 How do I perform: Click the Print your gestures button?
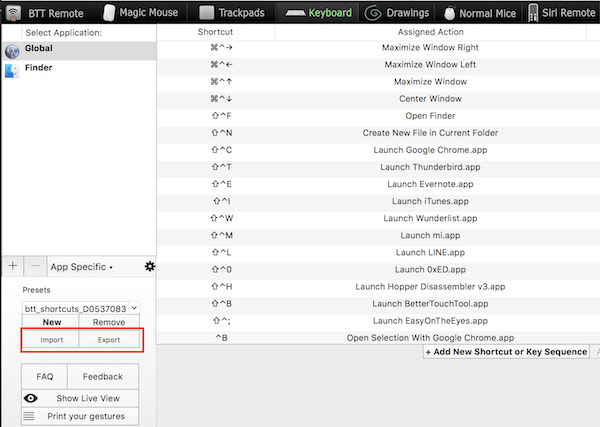(80, 416)
